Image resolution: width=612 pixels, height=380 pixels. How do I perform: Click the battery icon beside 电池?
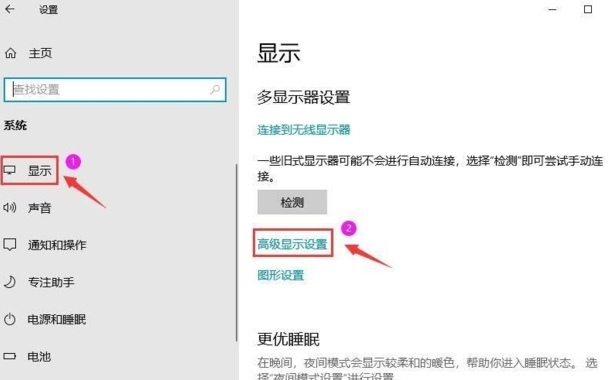[x=10, y=356]
